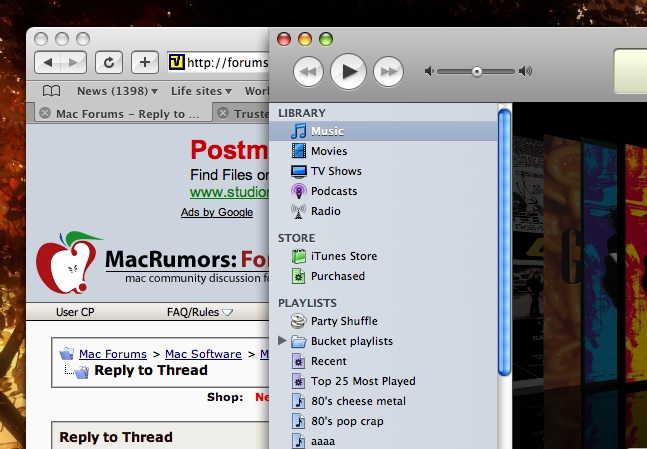The width and height of the screenshot is (647, 449).
Task: Open Party Shuffle playlist
Action: pos(383,321)
